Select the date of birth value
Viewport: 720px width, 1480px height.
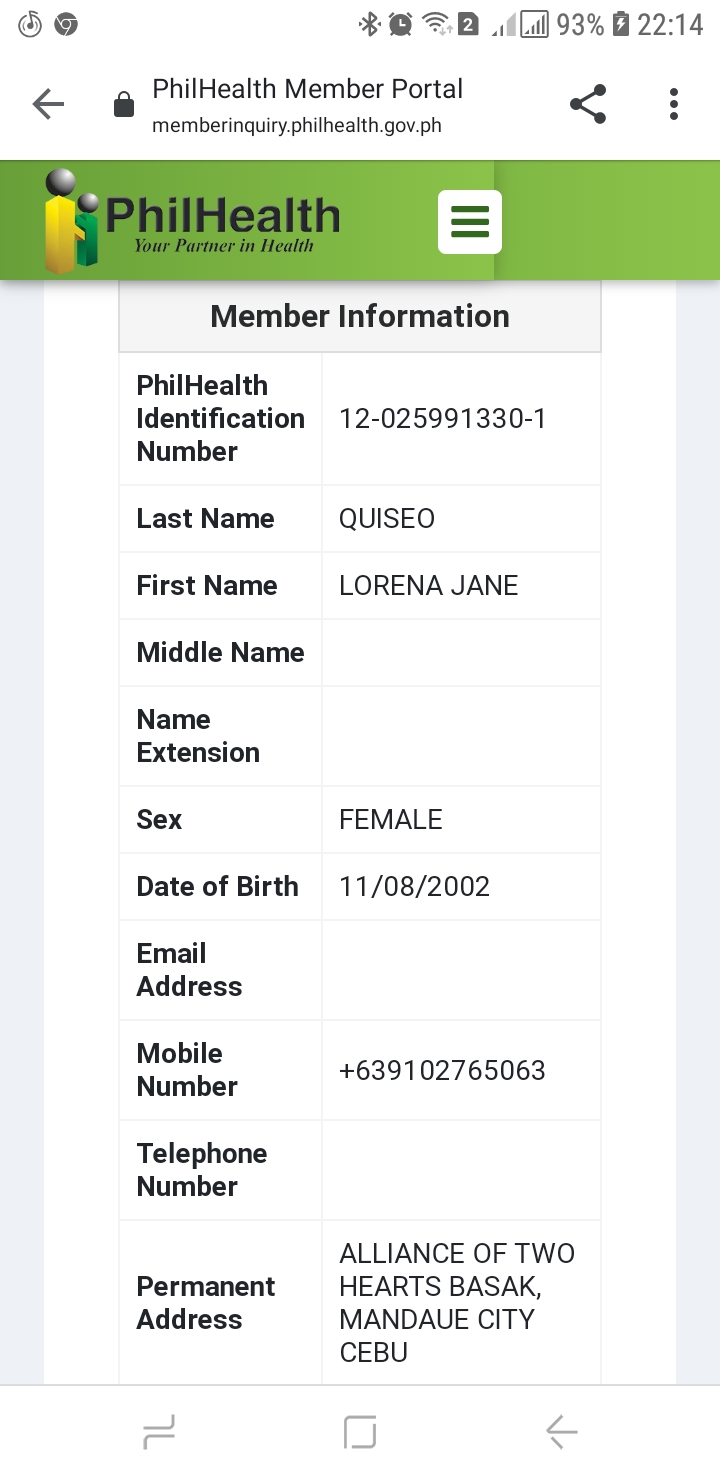414,886
